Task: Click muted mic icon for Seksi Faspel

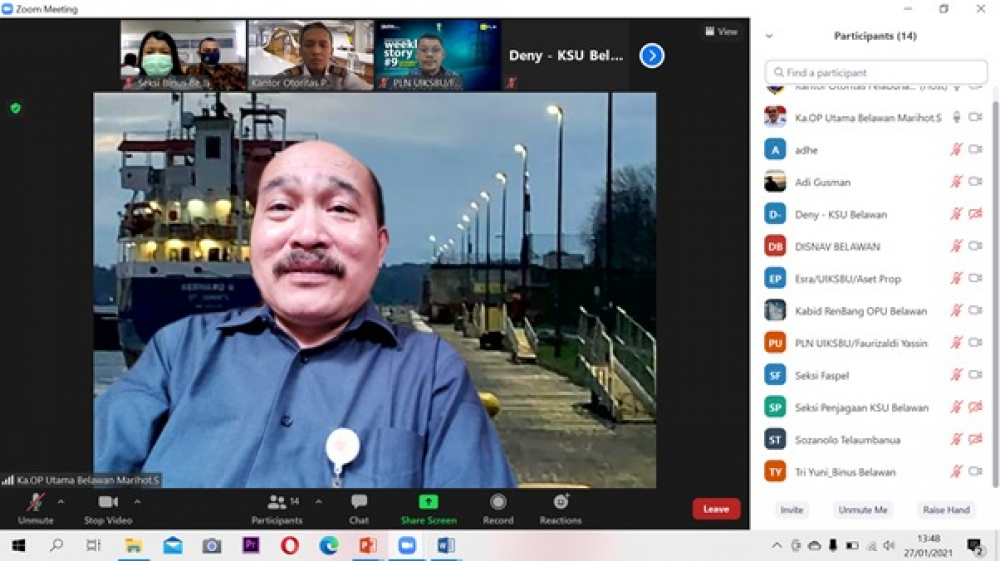Action: tap(956, 375)
